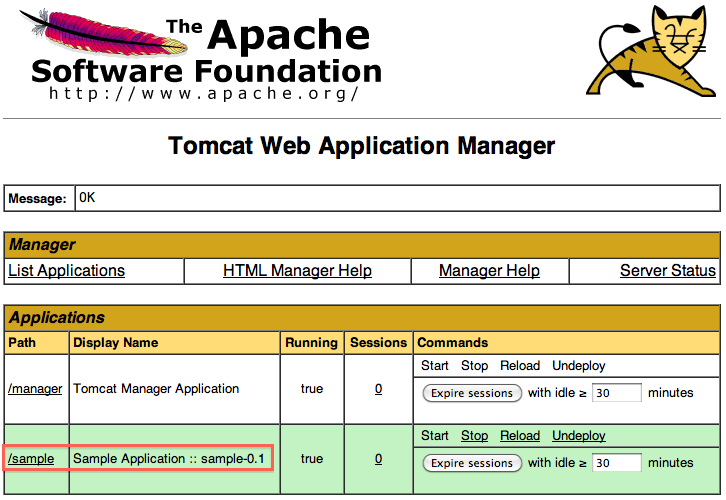The width and height of the screenshot is (726, 500).
Task: Open the /manager application path
Action: [35, 389]
